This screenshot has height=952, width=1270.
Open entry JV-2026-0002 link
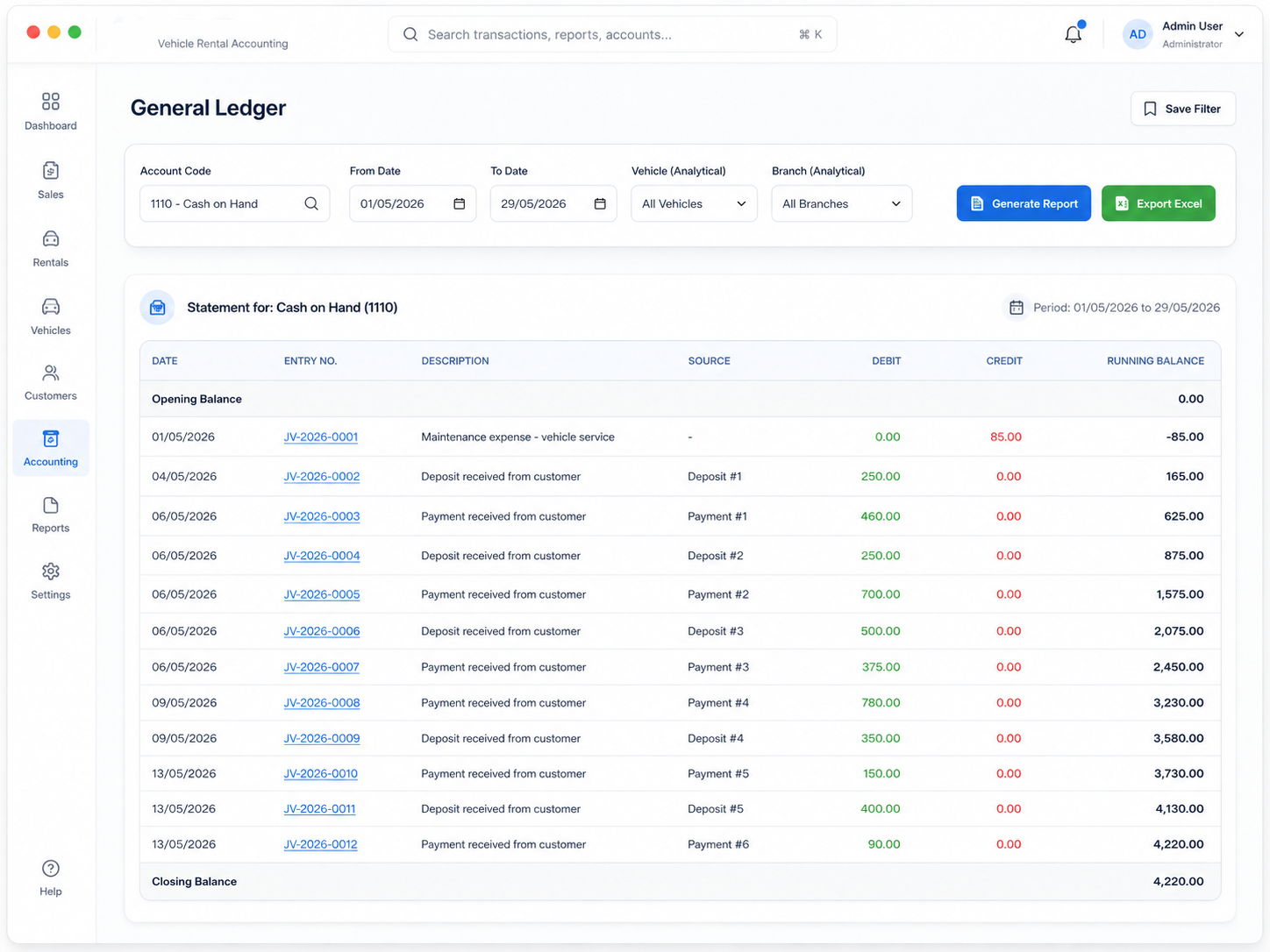point(322,477)
